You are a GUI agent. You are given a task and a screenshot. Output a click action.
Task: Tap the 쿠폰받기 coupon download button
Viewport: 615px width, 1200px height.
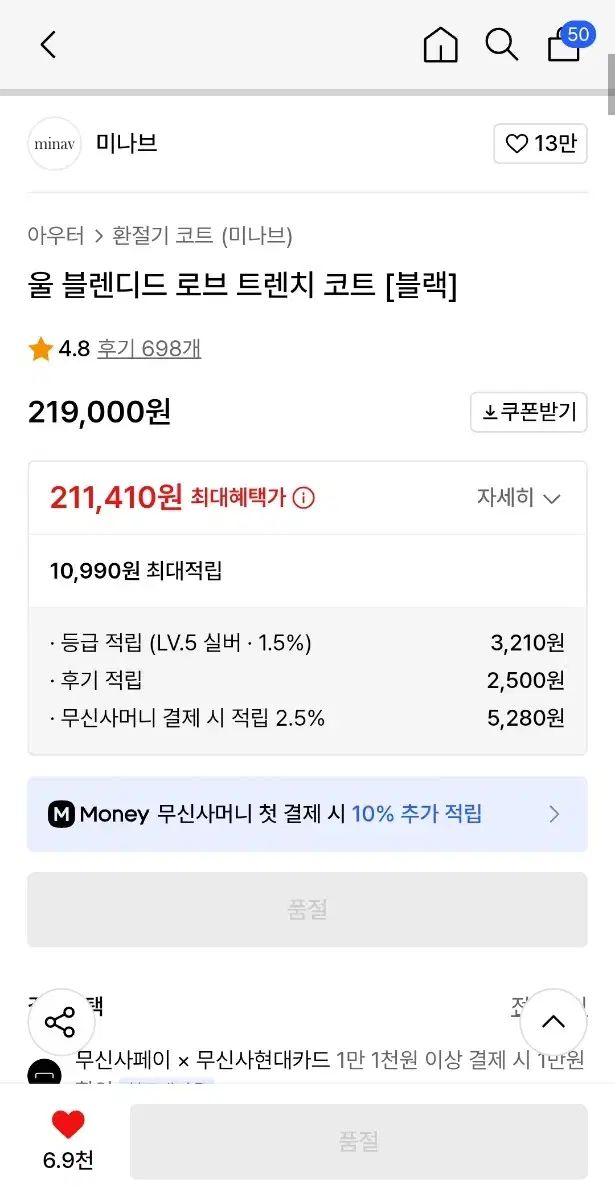point(529,412)
